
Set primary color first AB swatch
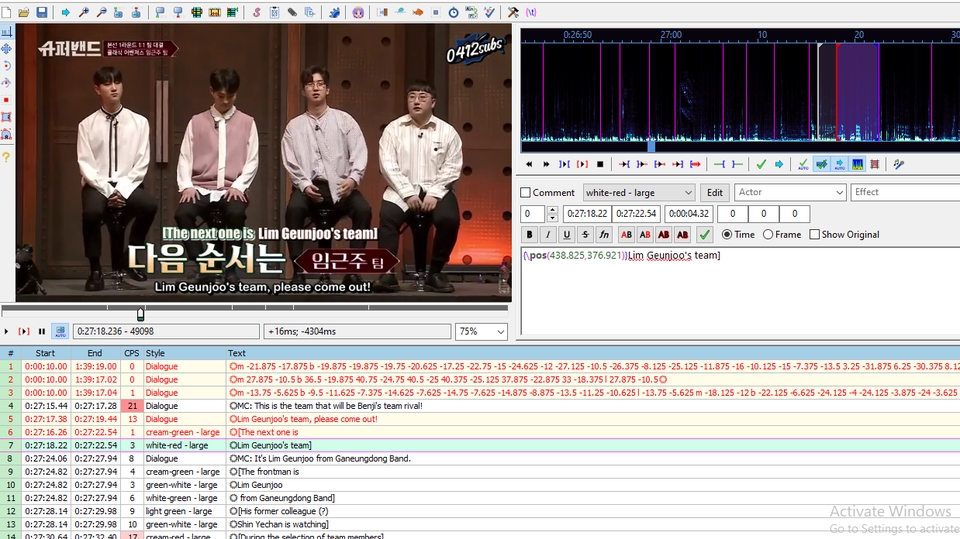[626, 235]
